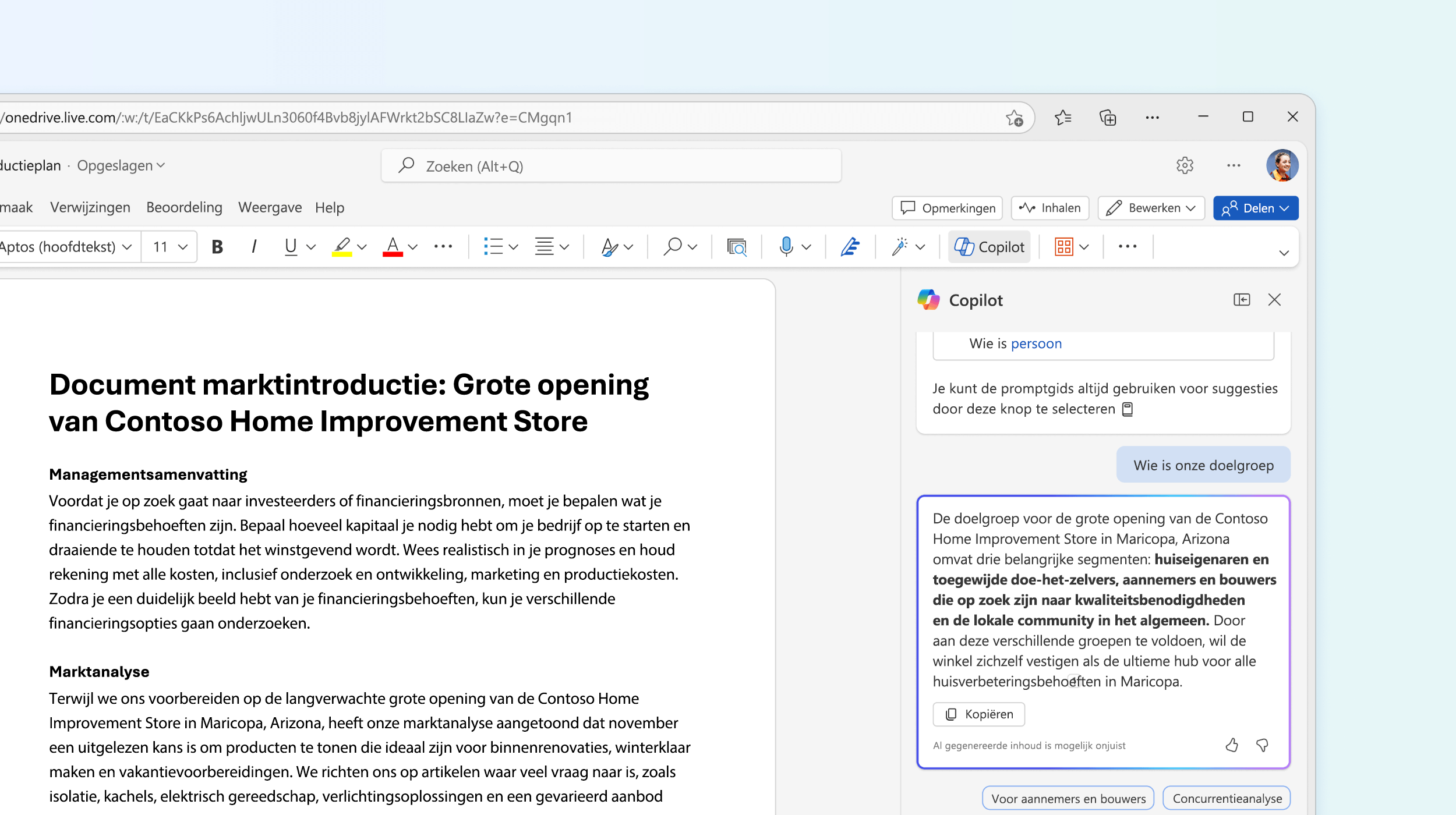Toggle italic formatting

(x=254, y=247)
